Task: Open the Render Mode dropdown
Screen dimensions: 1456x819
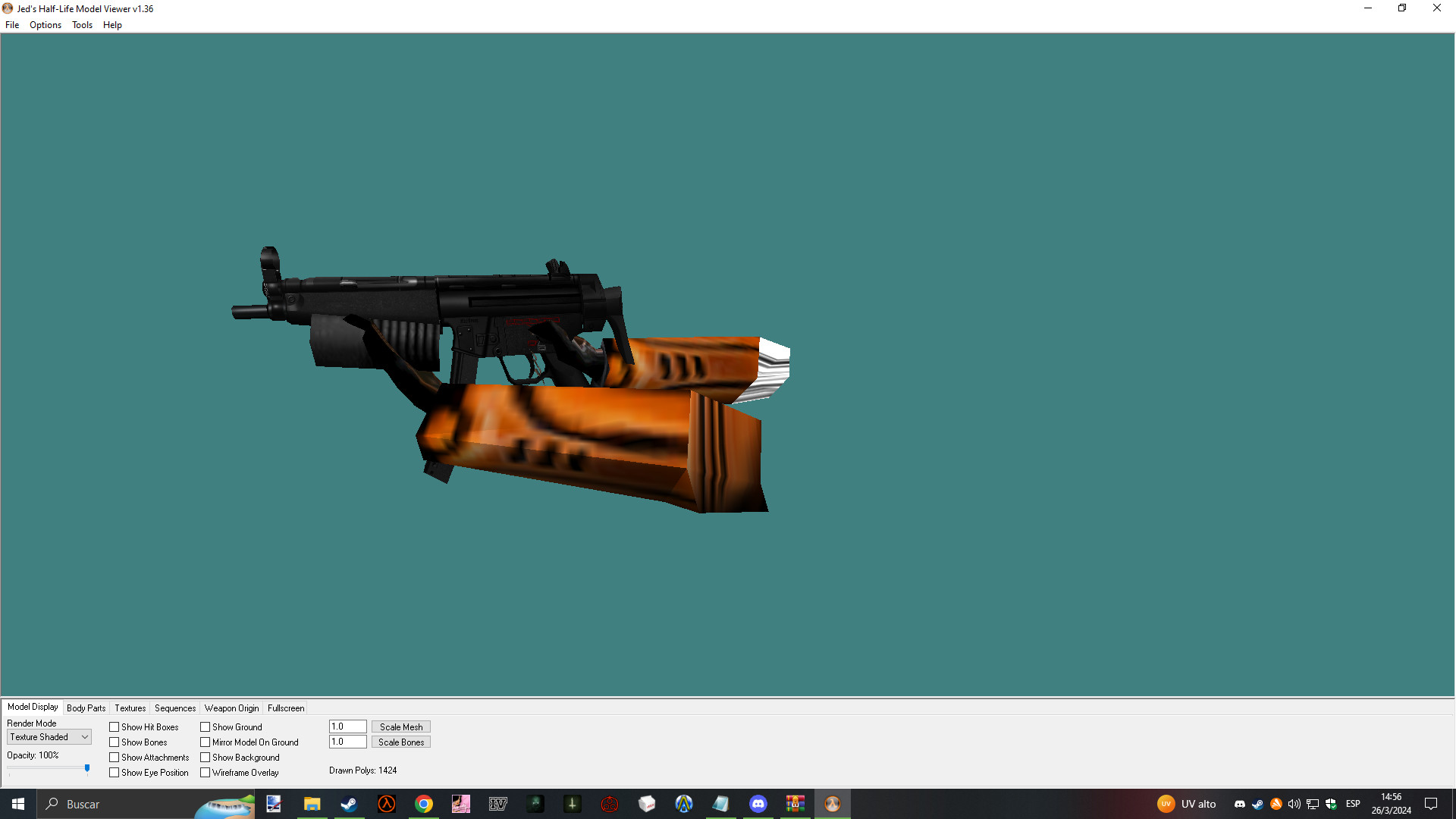Action: click(83, 736)
